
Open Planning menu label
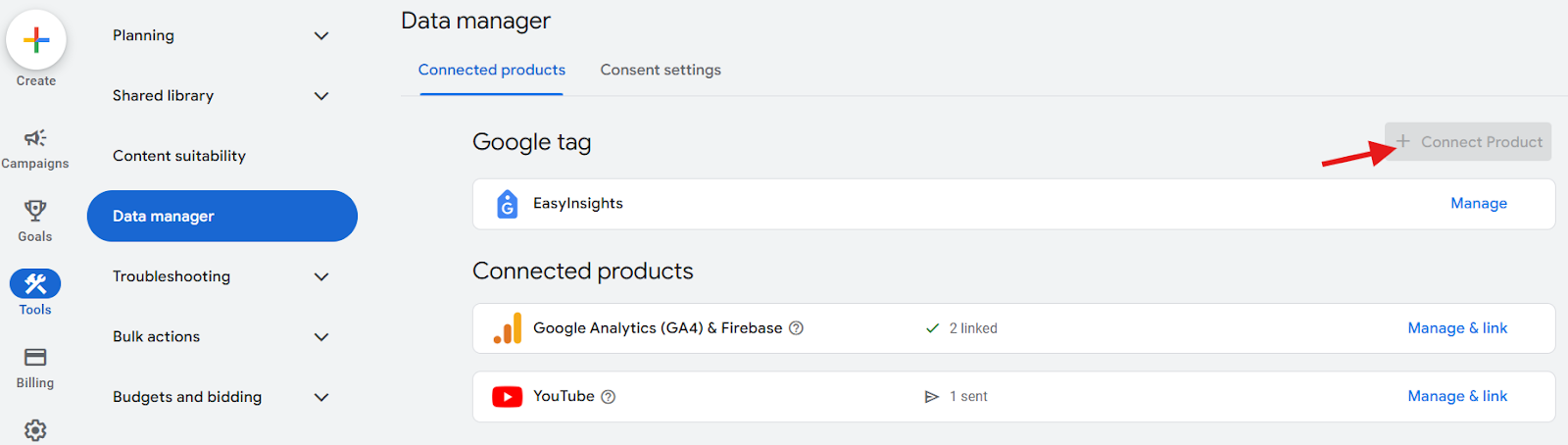pyautogui.click(x=143, y=35)
